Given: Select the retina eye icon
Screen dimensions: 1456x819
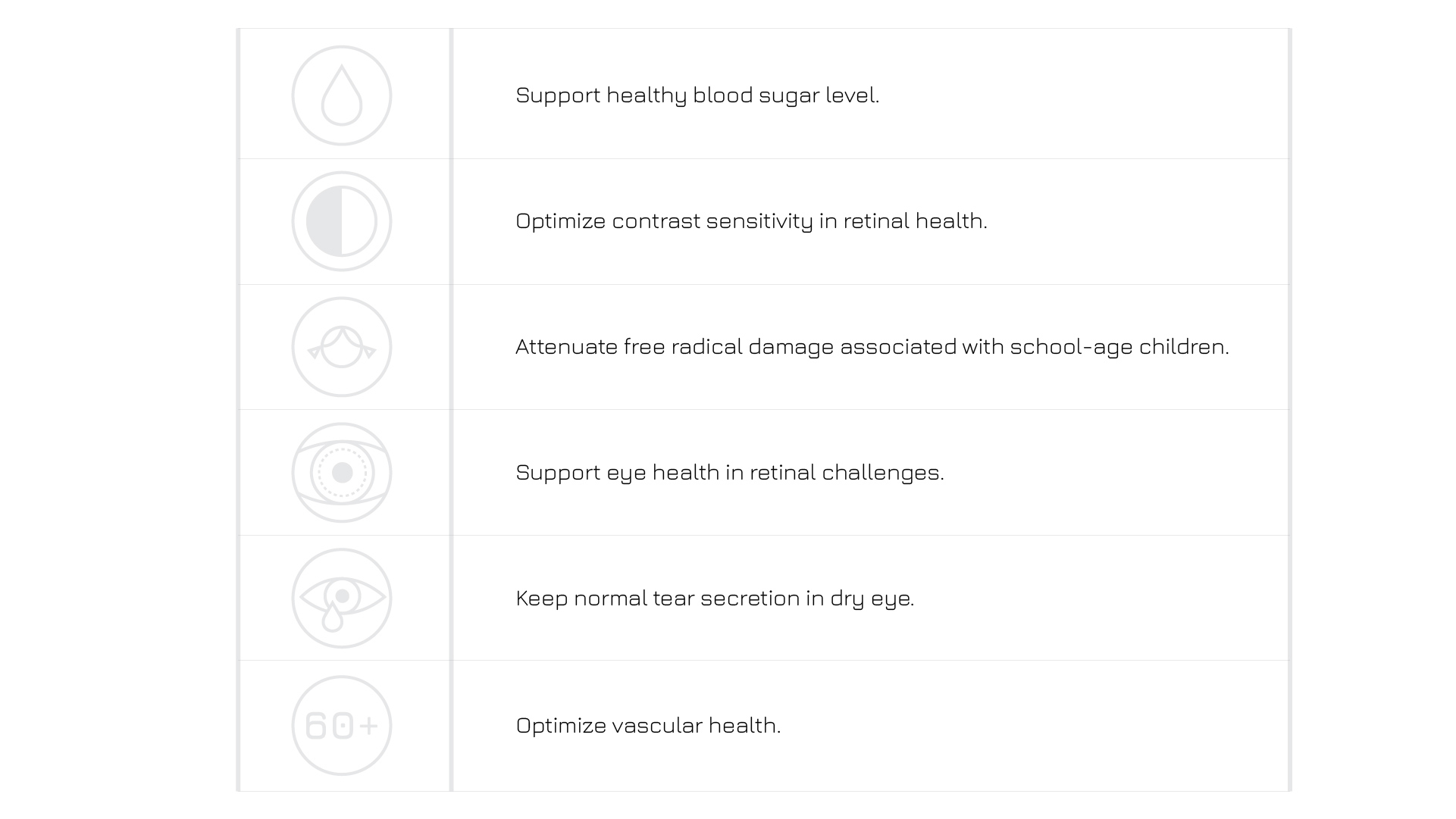Looking at the screenshot, I should pos(342,473).
